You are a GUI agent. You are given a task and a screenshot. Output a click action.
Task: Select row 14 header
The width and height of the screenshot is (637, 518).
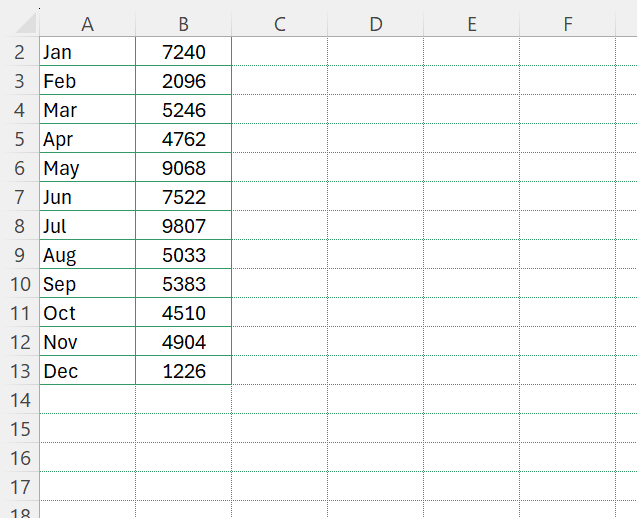[20, 400]
